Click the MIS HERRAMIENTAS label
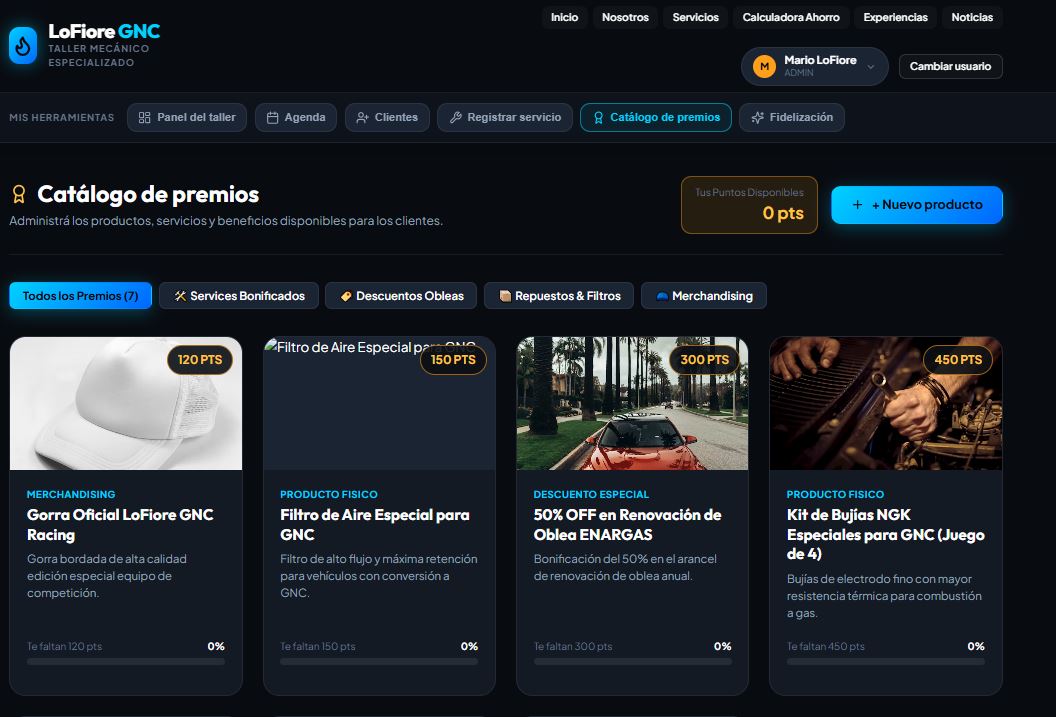This screenshot has width=1056, height=717. click(x=62, y=118)
